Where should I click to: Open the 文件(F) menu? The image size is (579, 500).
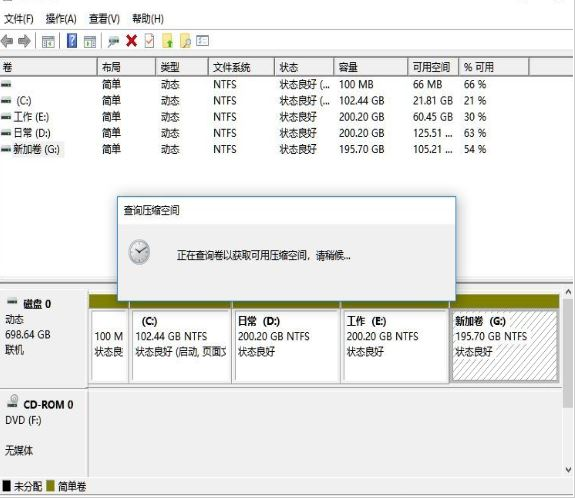tap(18, 18)
